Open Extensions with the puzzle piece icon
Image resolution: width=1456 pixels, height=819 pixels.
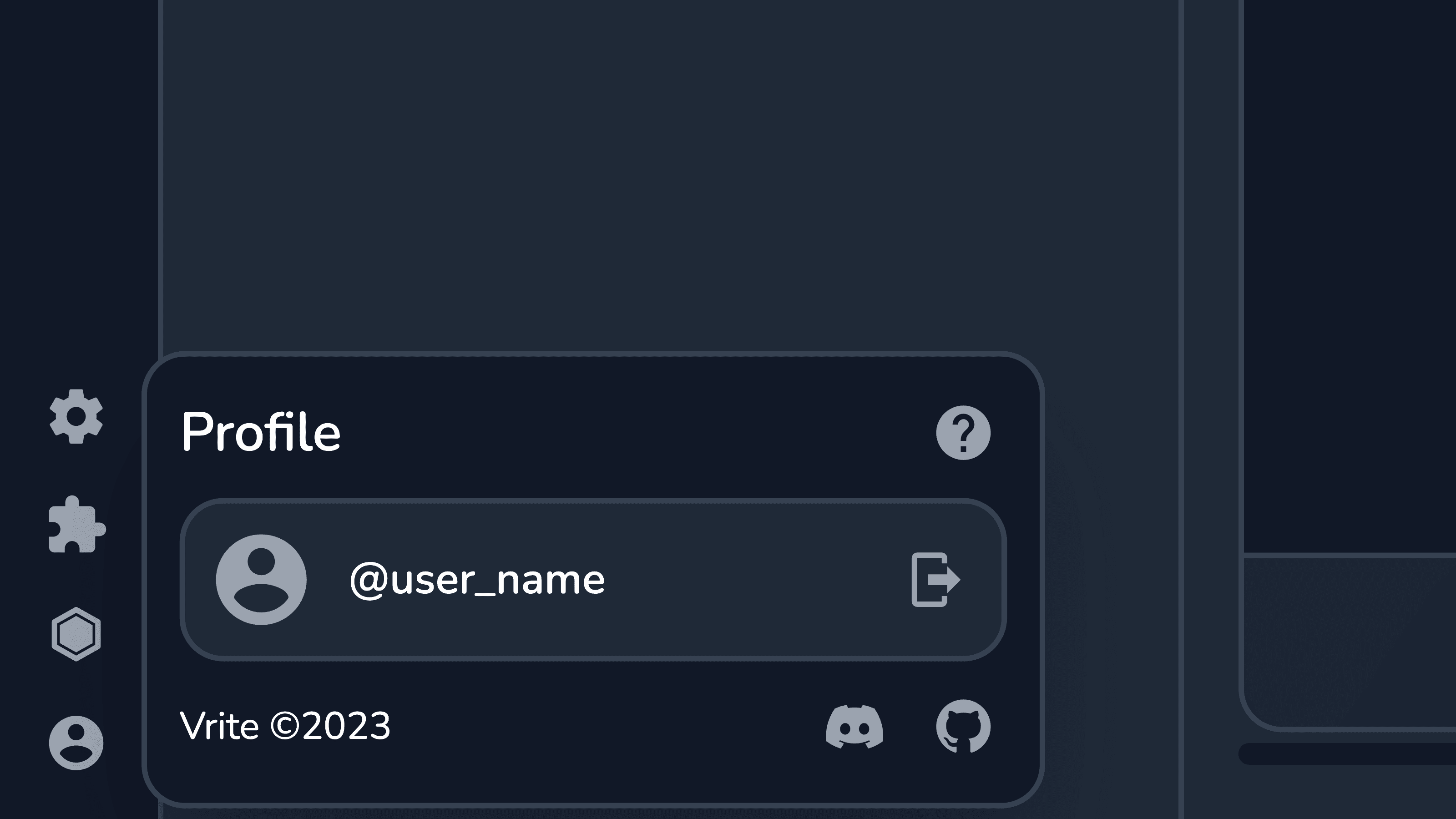(76, 525)
